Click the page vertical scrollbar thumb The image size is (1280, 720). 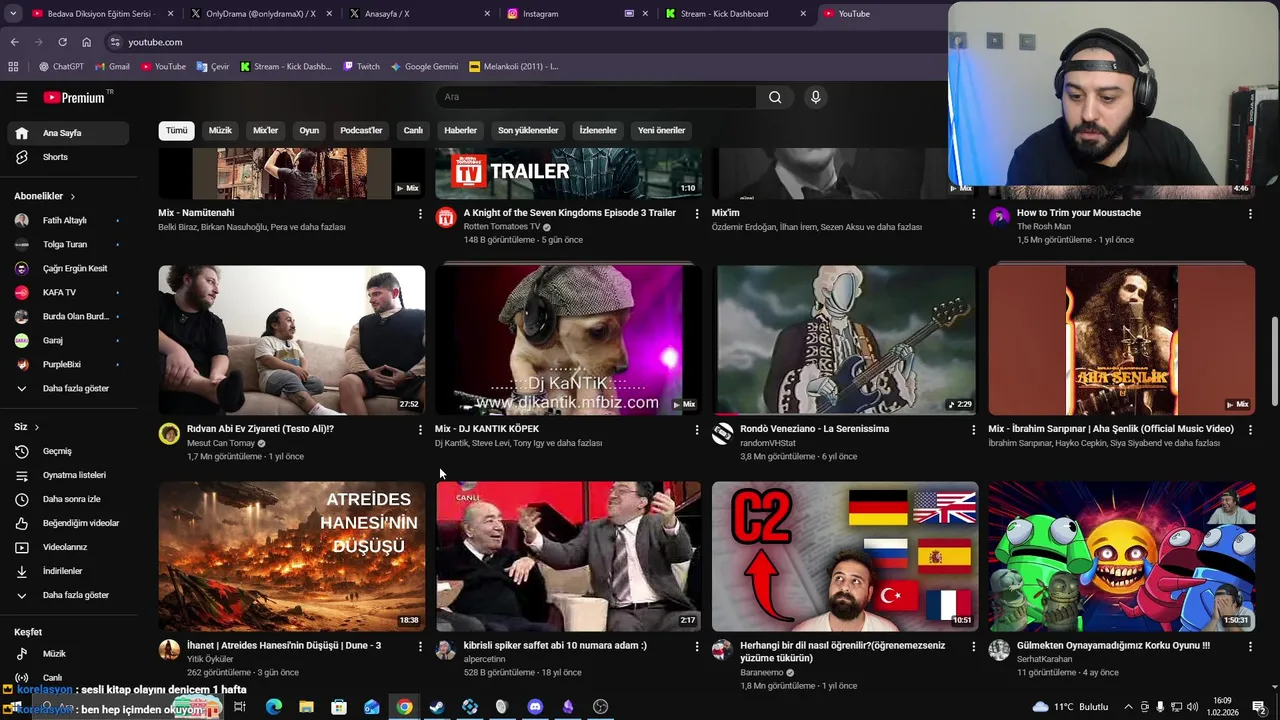pyautogui.click(x=1274, y=362)
